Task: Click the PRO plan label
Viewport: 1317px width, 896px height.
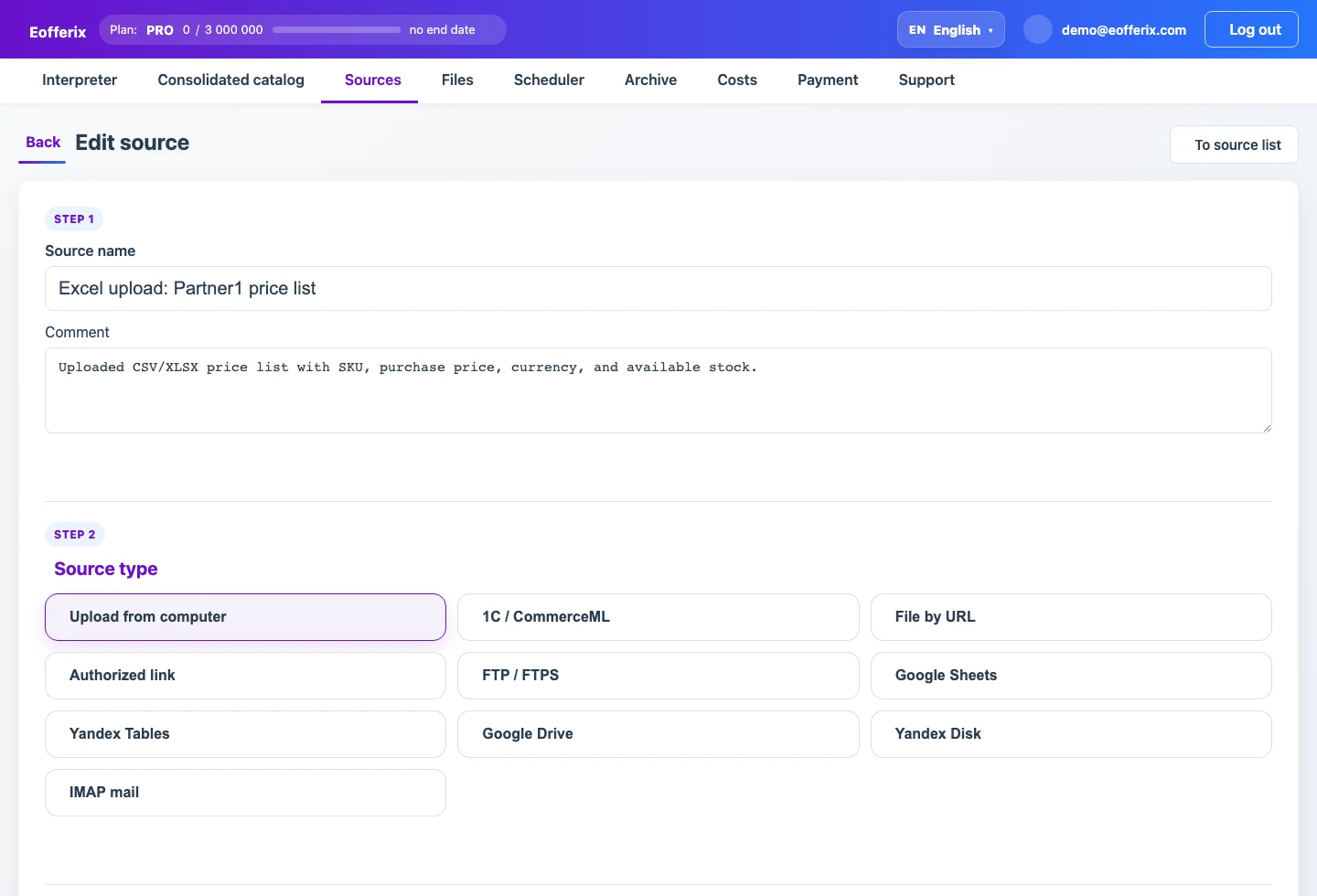Action: (x=160, y=30)
